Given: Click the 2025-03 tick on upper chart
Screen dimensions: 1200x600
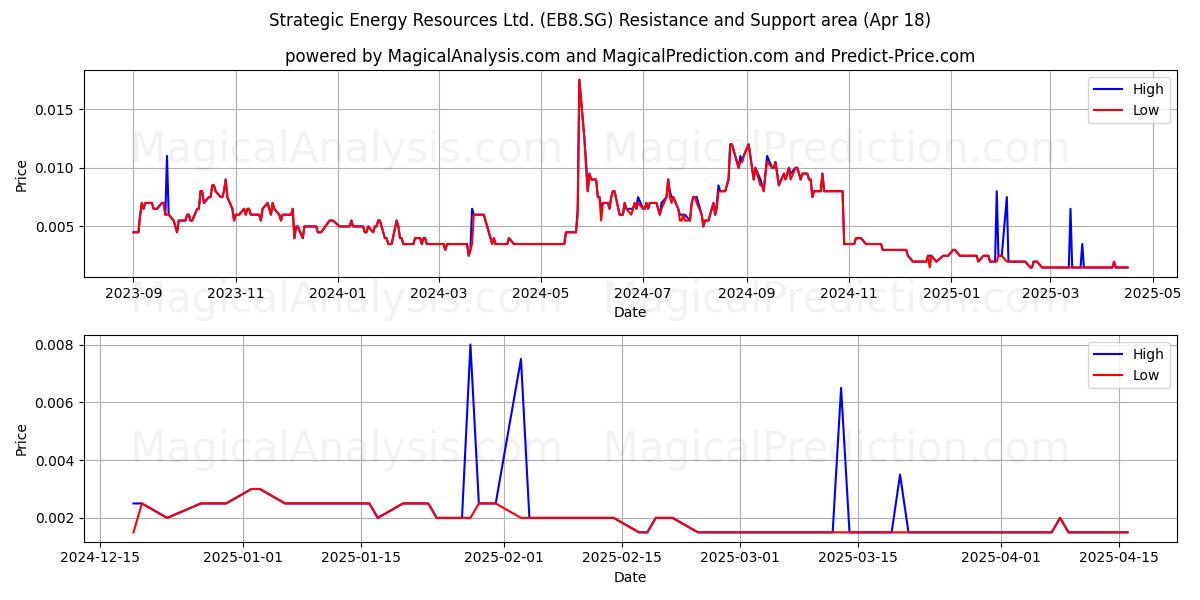Looking at the screenshot, I should (x=1048, y=293).
